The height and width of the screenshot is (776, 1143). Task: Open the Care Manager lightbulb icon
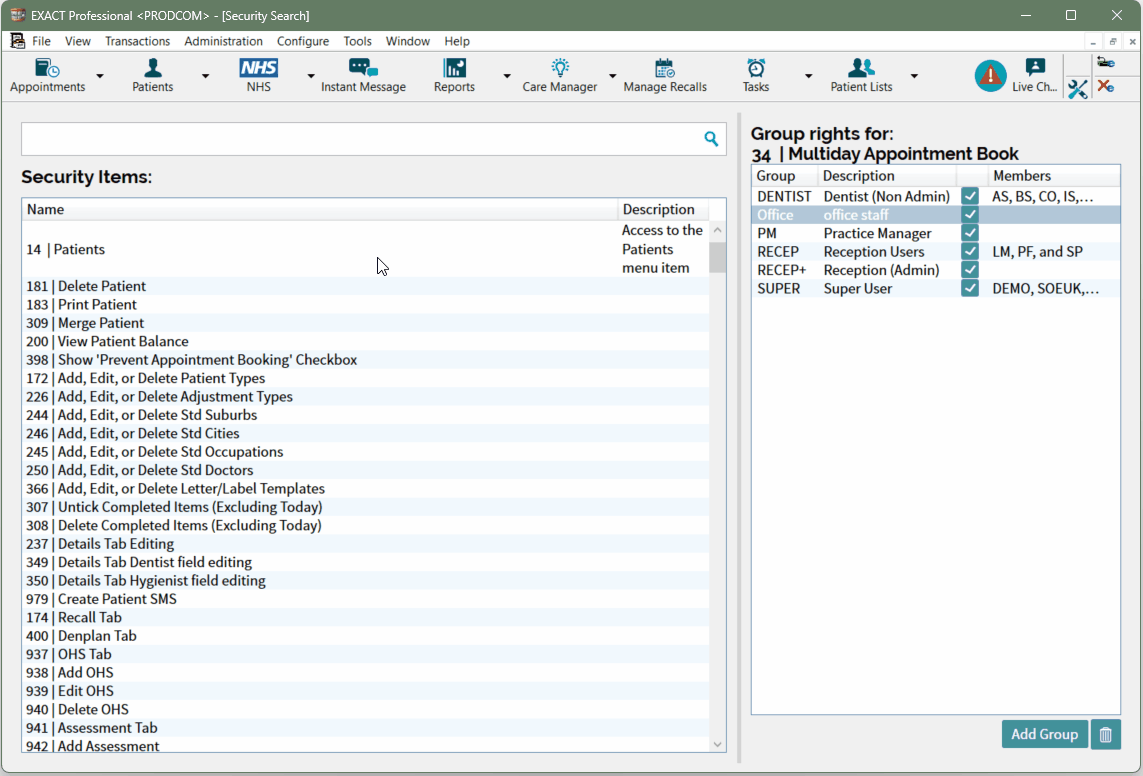tap(559, 68)
